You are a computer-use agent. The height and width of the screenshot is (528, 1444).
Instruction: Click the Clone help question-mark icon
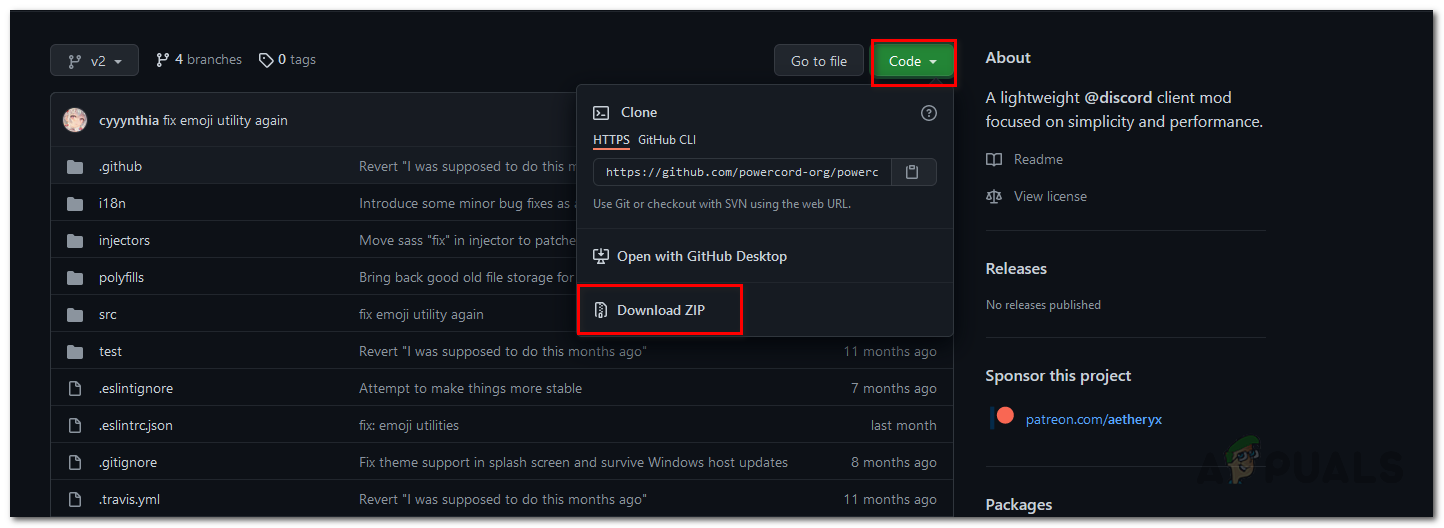coord(929,113)
